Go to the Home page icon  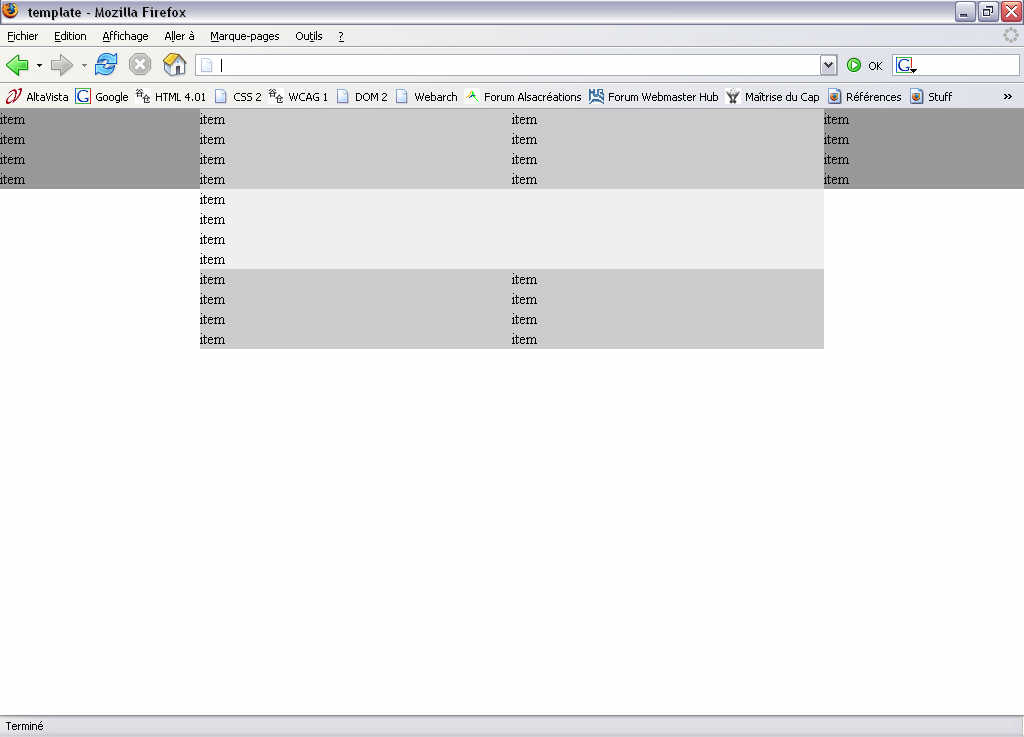[174, 65]
